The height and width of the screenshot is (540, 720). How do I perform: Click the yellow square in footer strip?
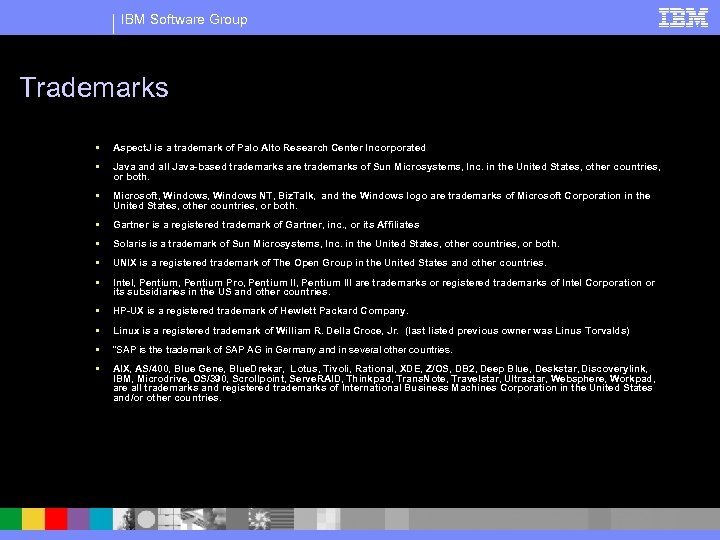[x=34, y=519]
